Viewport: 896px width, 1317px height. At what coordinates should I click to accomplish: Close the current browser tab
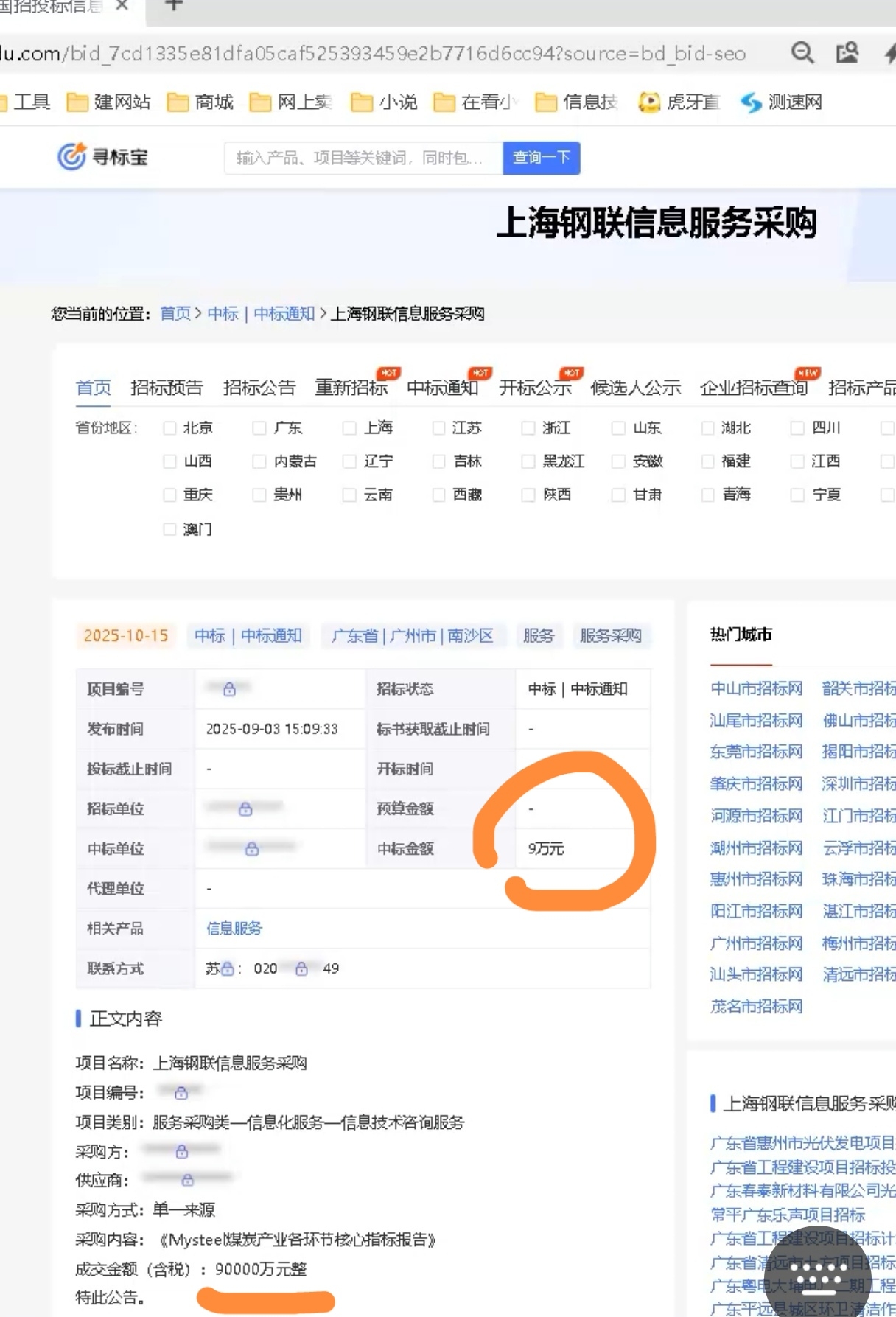(x=123, y=5)
